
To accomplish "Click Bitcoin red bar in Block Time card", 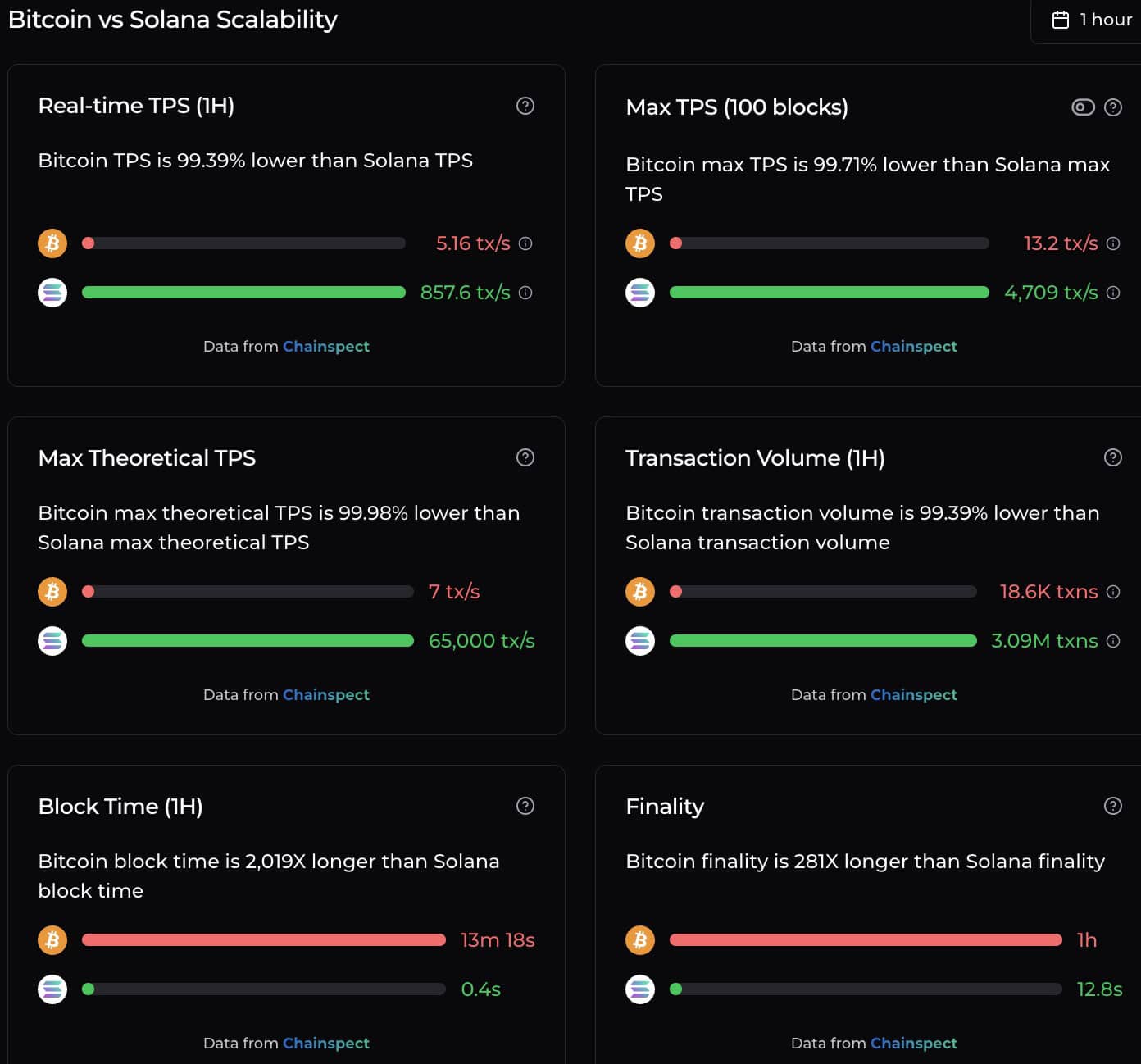I will 263,940.
